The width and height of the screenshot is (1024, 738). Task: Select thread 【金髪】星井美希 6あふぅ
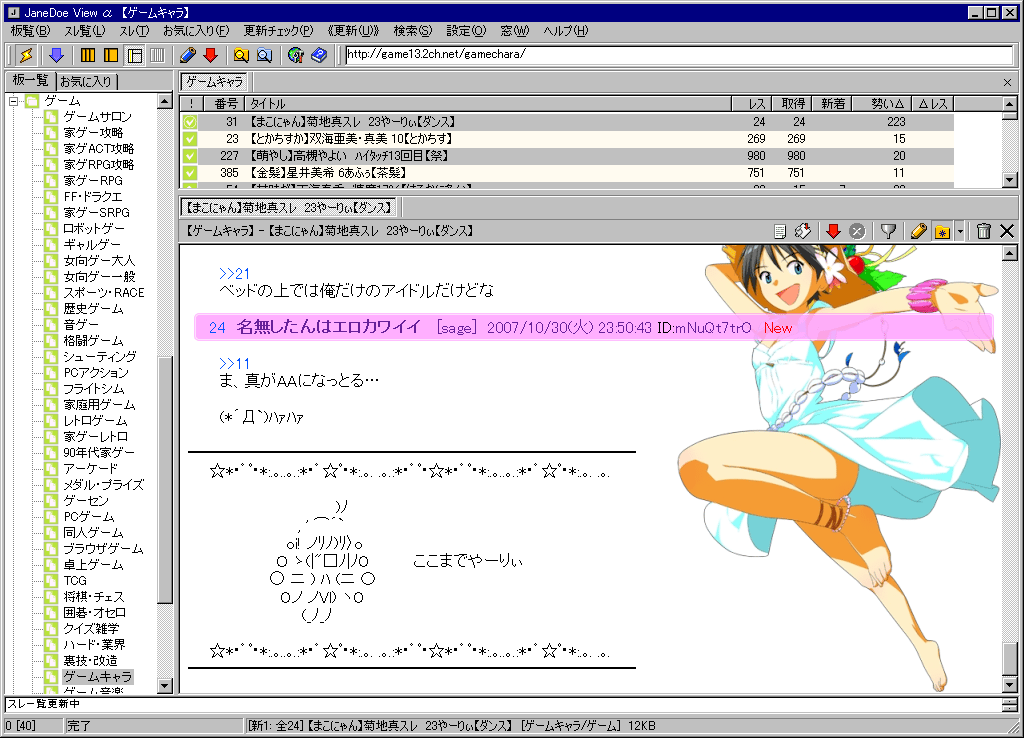pyautogui.click(x=328, y=173)
